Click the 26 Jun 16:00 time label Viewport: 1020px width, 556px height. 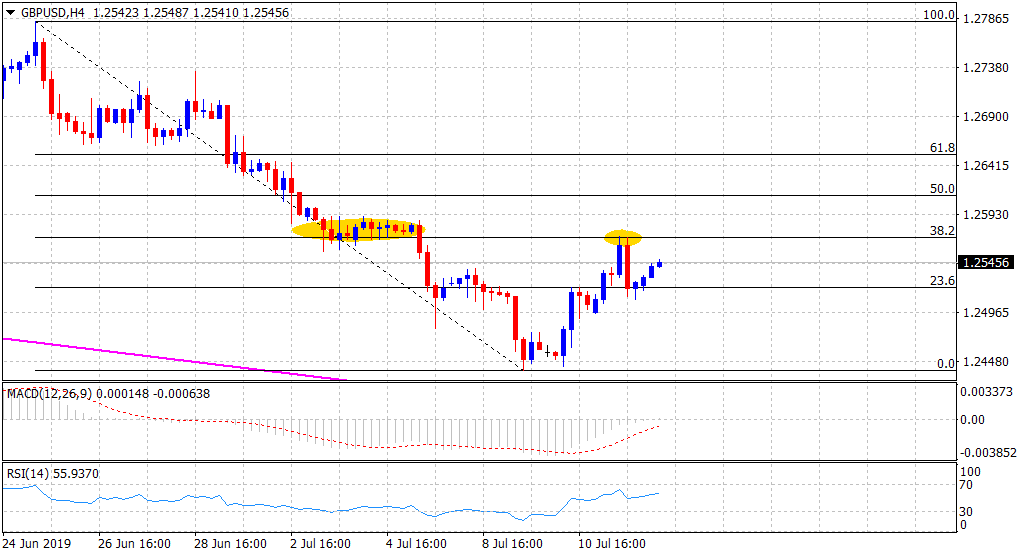click(135, 543)
